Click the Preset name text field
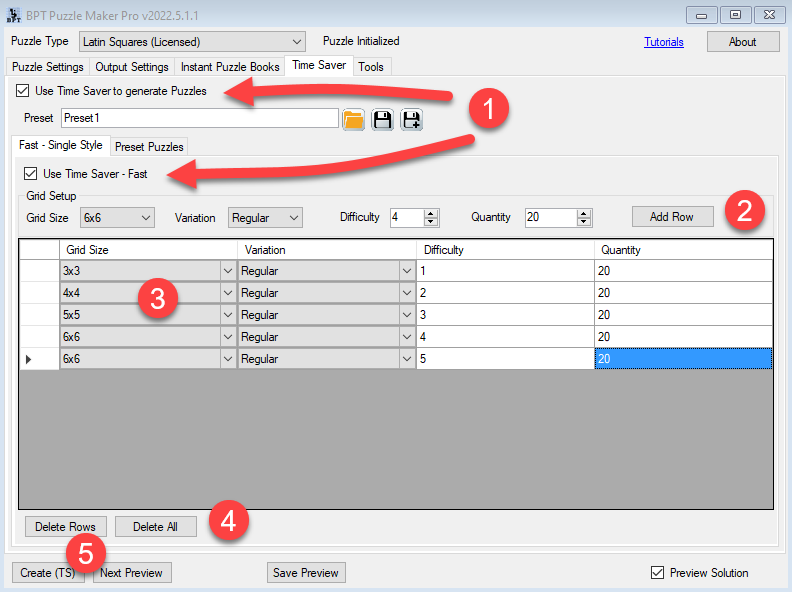This screenshot has height=592, width=792. tap(199, 118)
